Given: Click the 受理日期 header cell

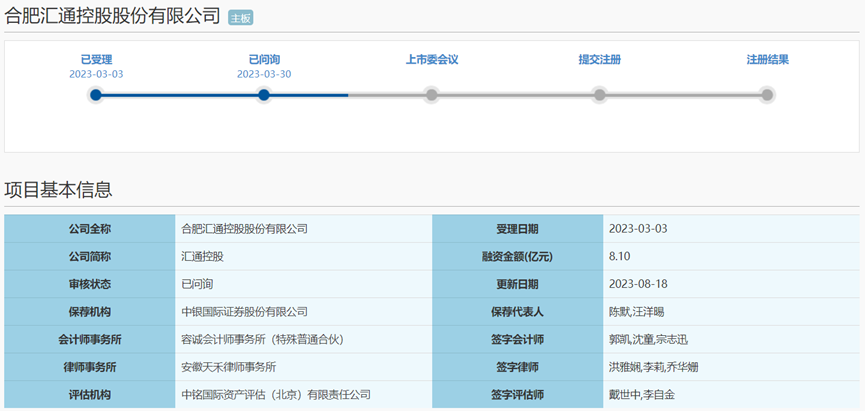Looking at the screenshot, I should [x=517, y=229].
